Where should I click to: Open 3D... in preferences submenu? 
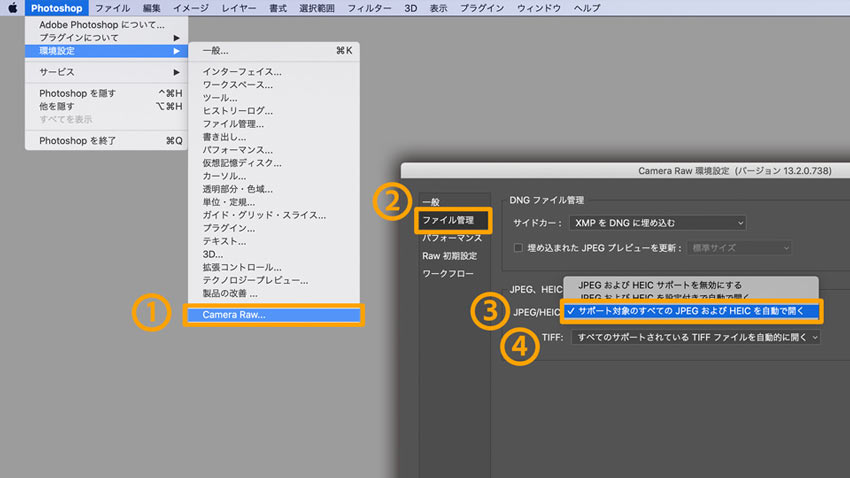point(274,254)
